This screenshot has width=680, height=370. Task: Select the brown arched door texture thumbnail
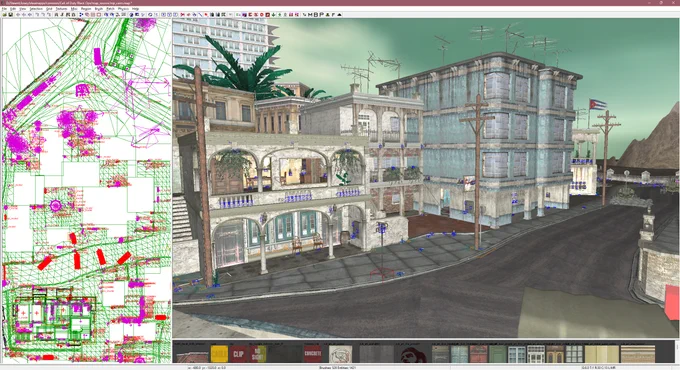555,354
